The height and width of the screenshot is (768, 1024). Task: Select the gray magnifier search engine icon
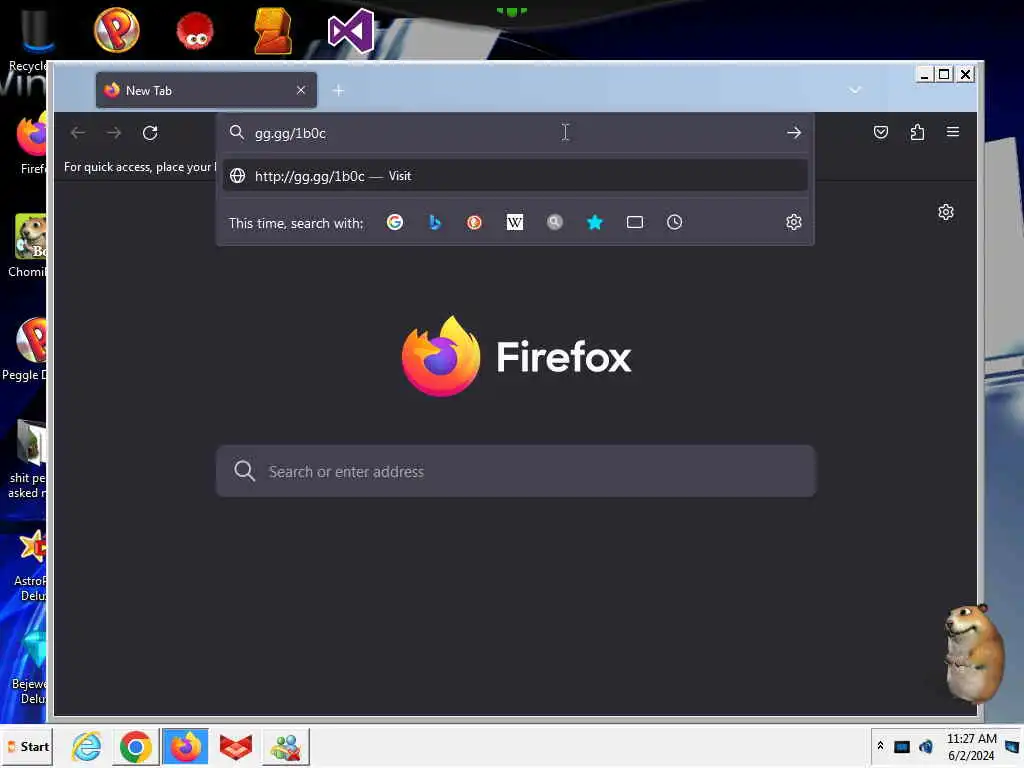[x=554, y=222]
